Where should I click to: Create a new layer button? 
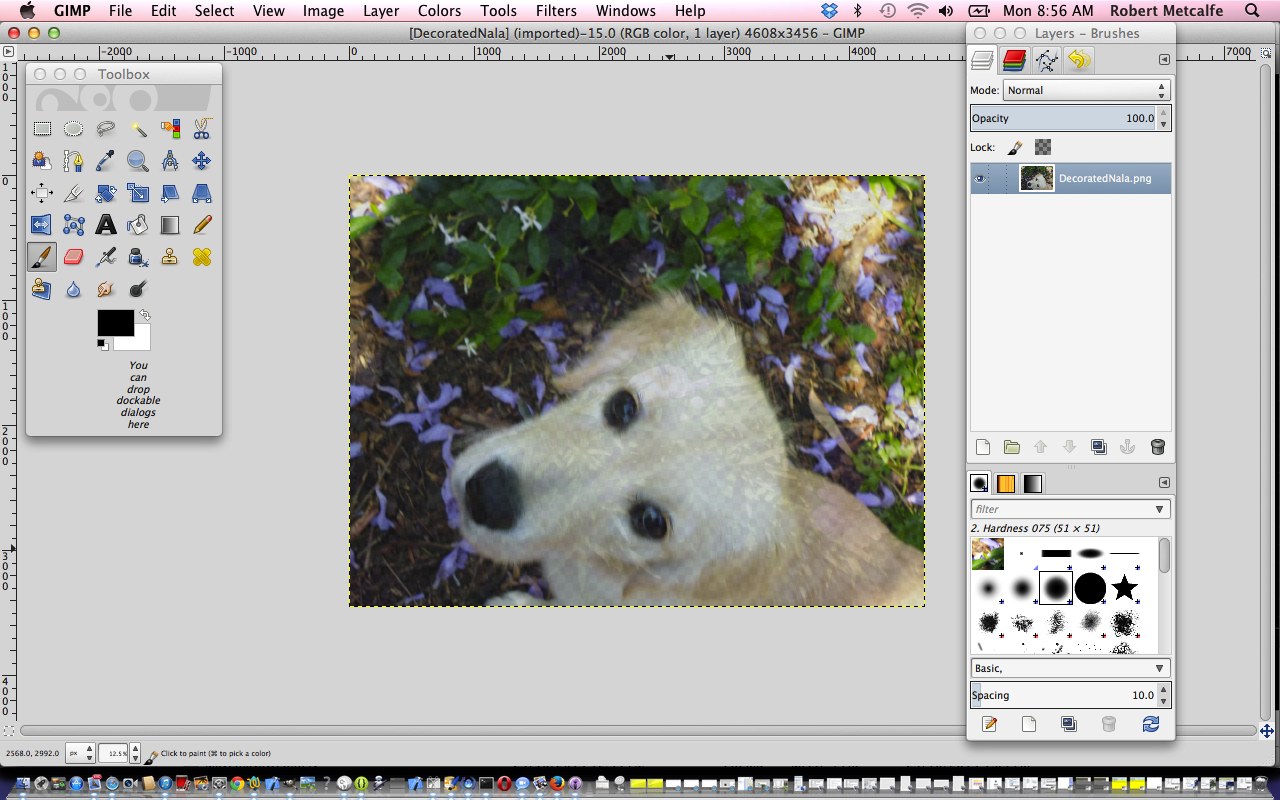(982, 447)
